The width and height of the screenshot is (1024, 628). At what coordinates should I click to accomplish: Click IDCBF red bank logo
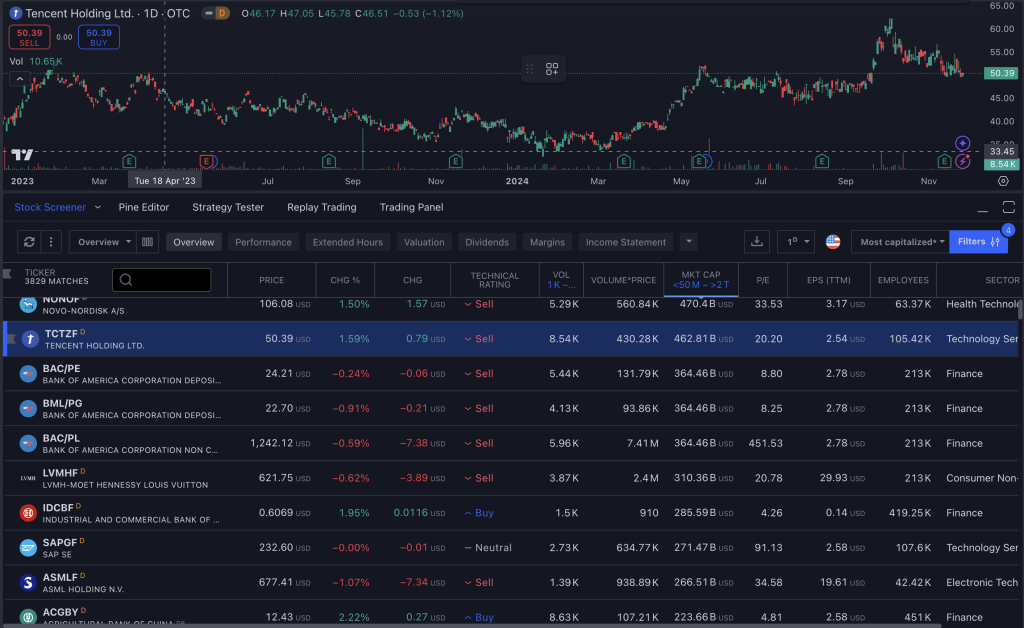coord(27,513)
